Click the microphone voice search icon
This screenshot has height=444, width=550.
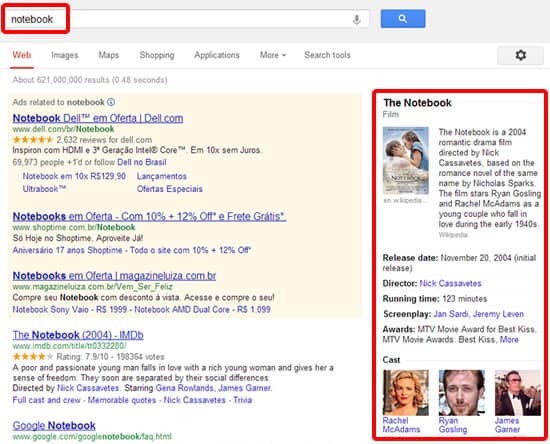coord(356,20)
